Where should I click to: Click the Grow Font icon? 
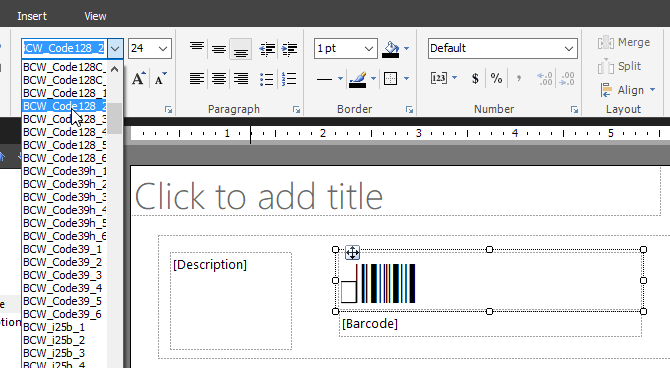click(138, 79)
